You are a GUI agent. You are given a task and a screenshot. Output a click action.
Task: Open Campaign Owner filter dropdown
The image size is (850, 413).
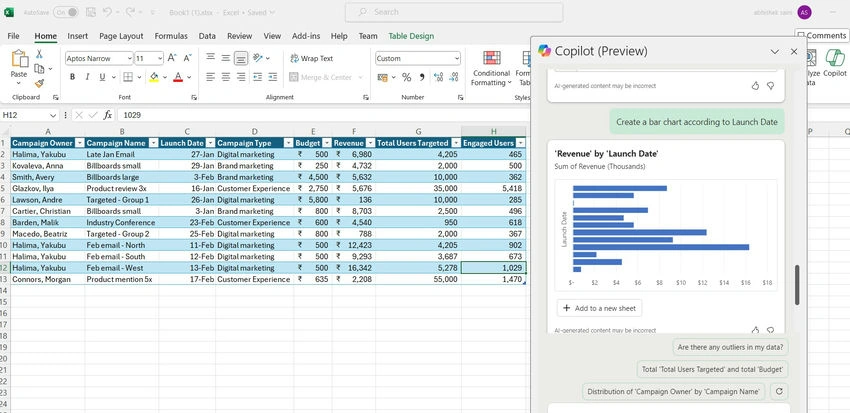click(80, 143)
